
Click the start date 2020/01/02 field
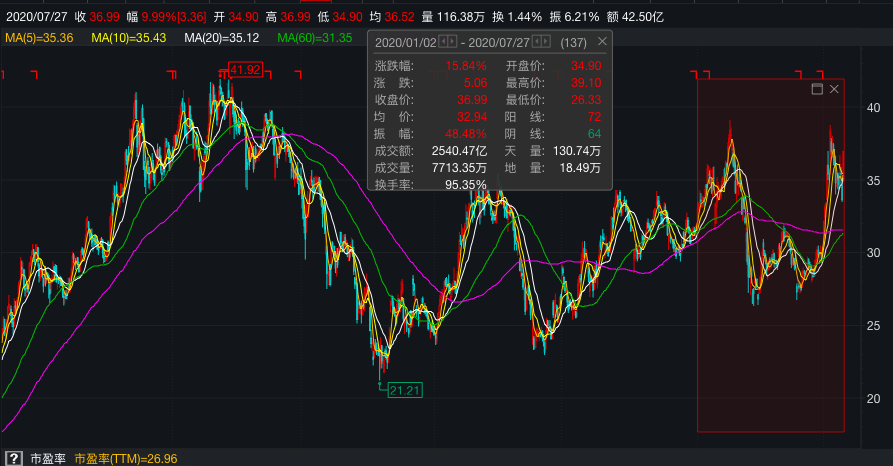pos(405,42)
